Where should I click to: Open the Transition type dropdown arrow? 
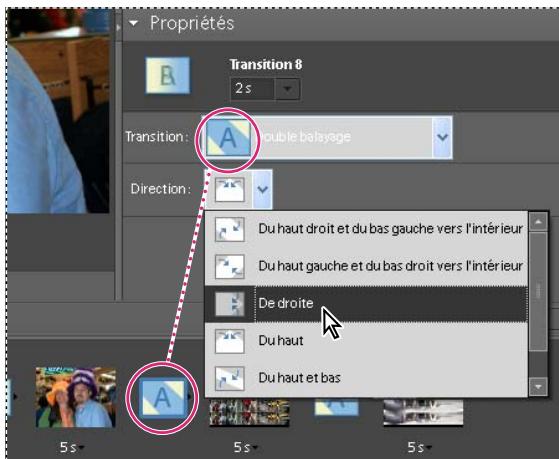tap(442, 137)
